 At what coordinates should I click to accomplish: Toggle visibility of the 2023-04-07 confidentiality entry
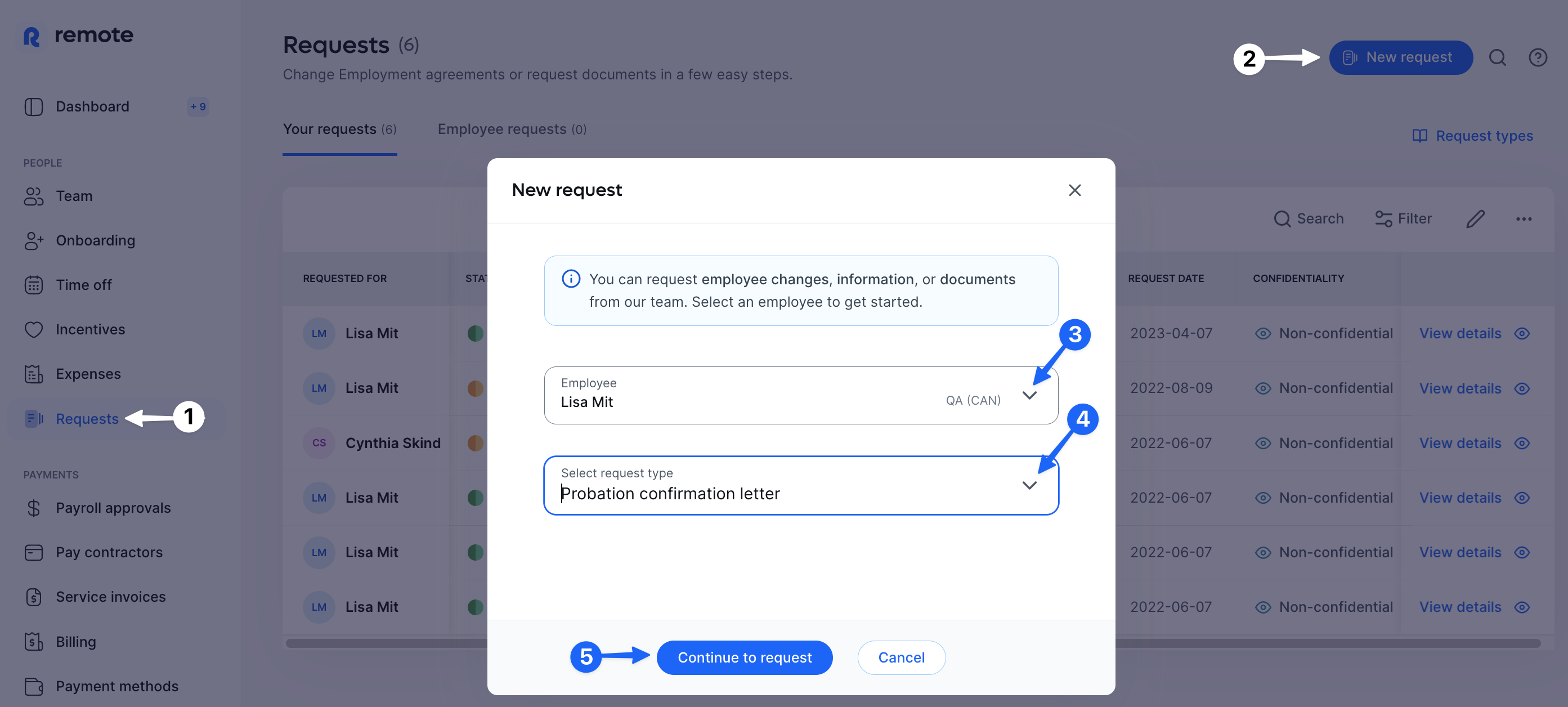point(1522,333)
